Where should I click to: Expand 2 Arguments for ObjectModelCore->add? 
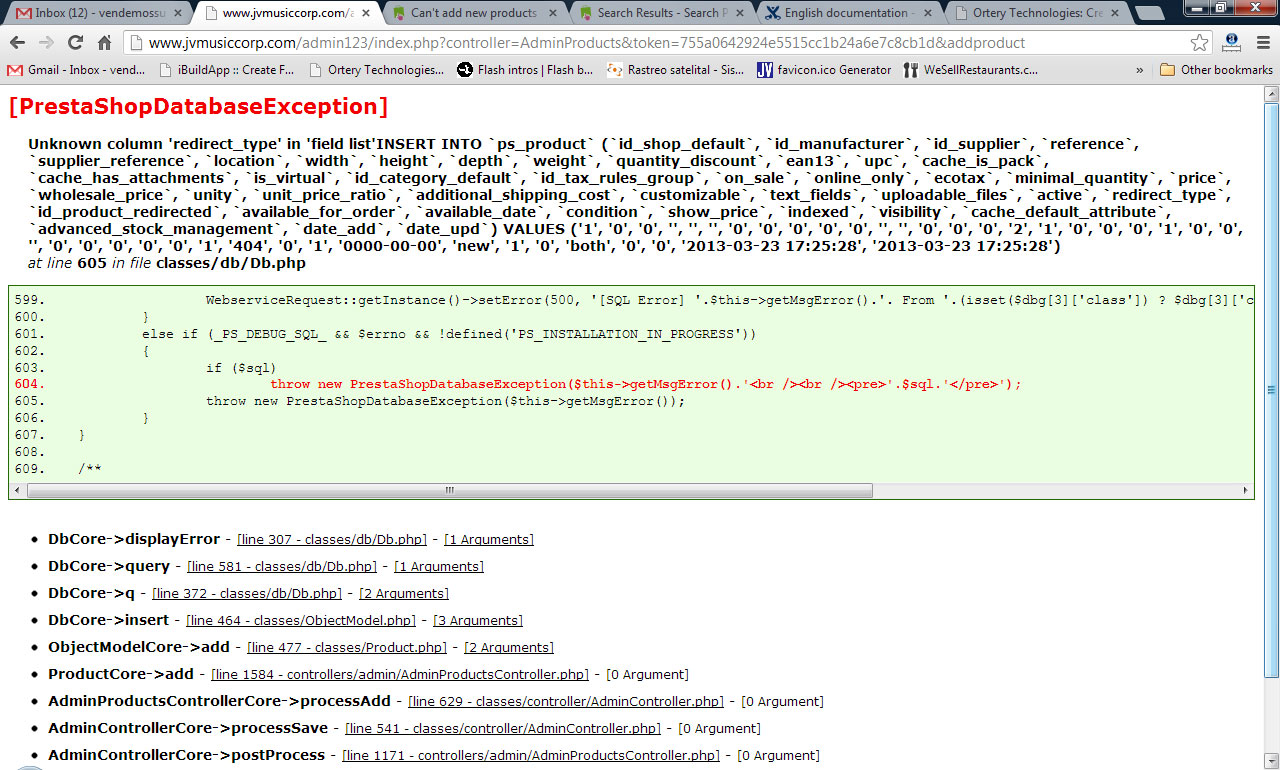coord(509,648)
